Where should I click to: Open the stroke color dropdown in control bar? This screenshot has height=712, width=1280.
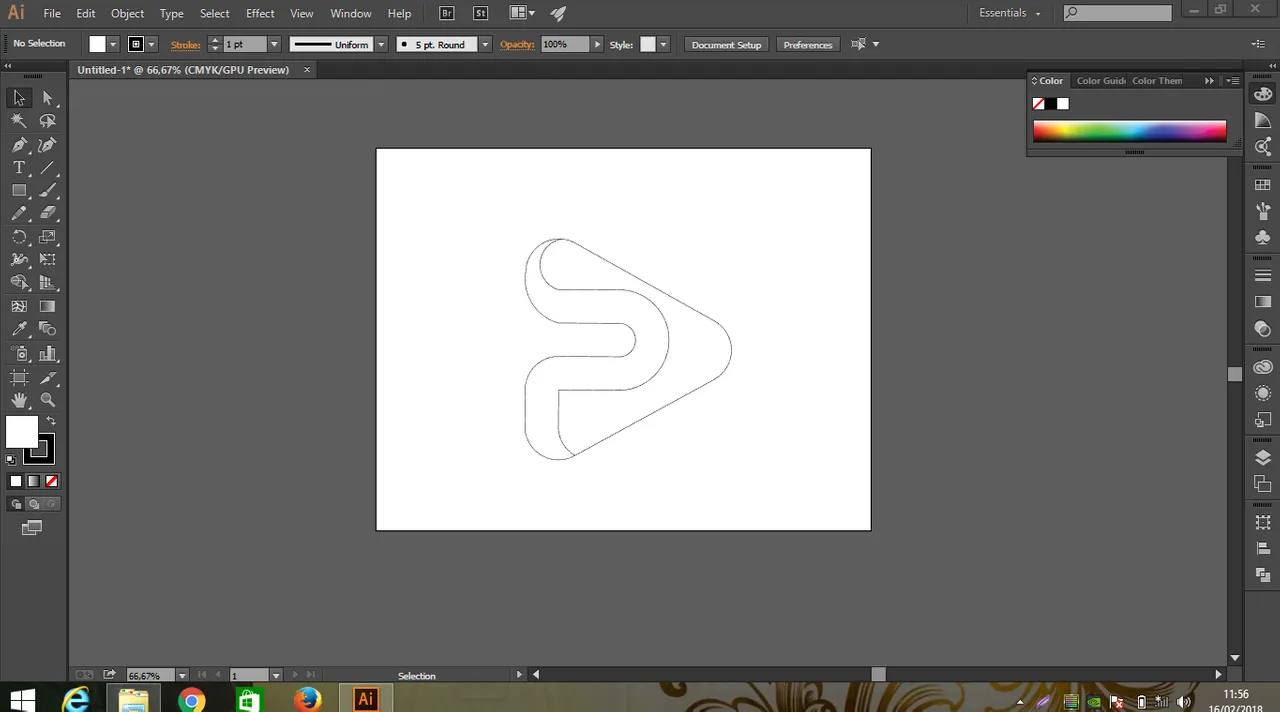[x=152, y=45]
